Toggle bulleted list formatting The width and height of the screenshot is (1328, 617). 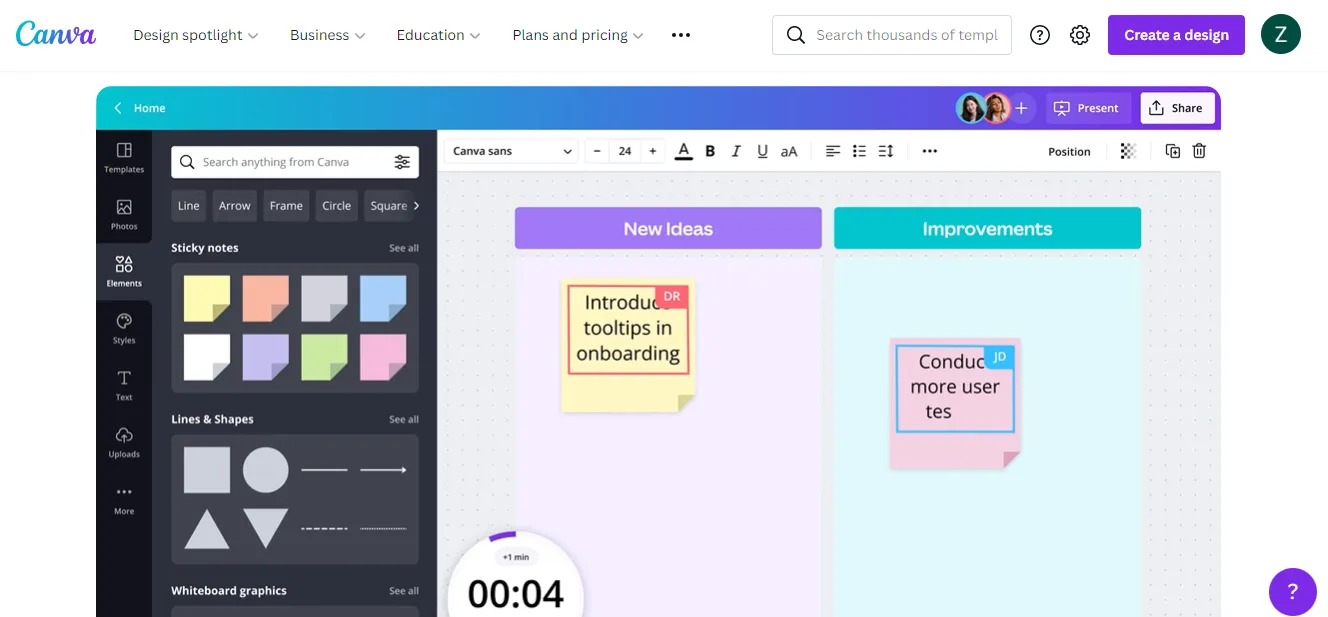tap(859, 151)
